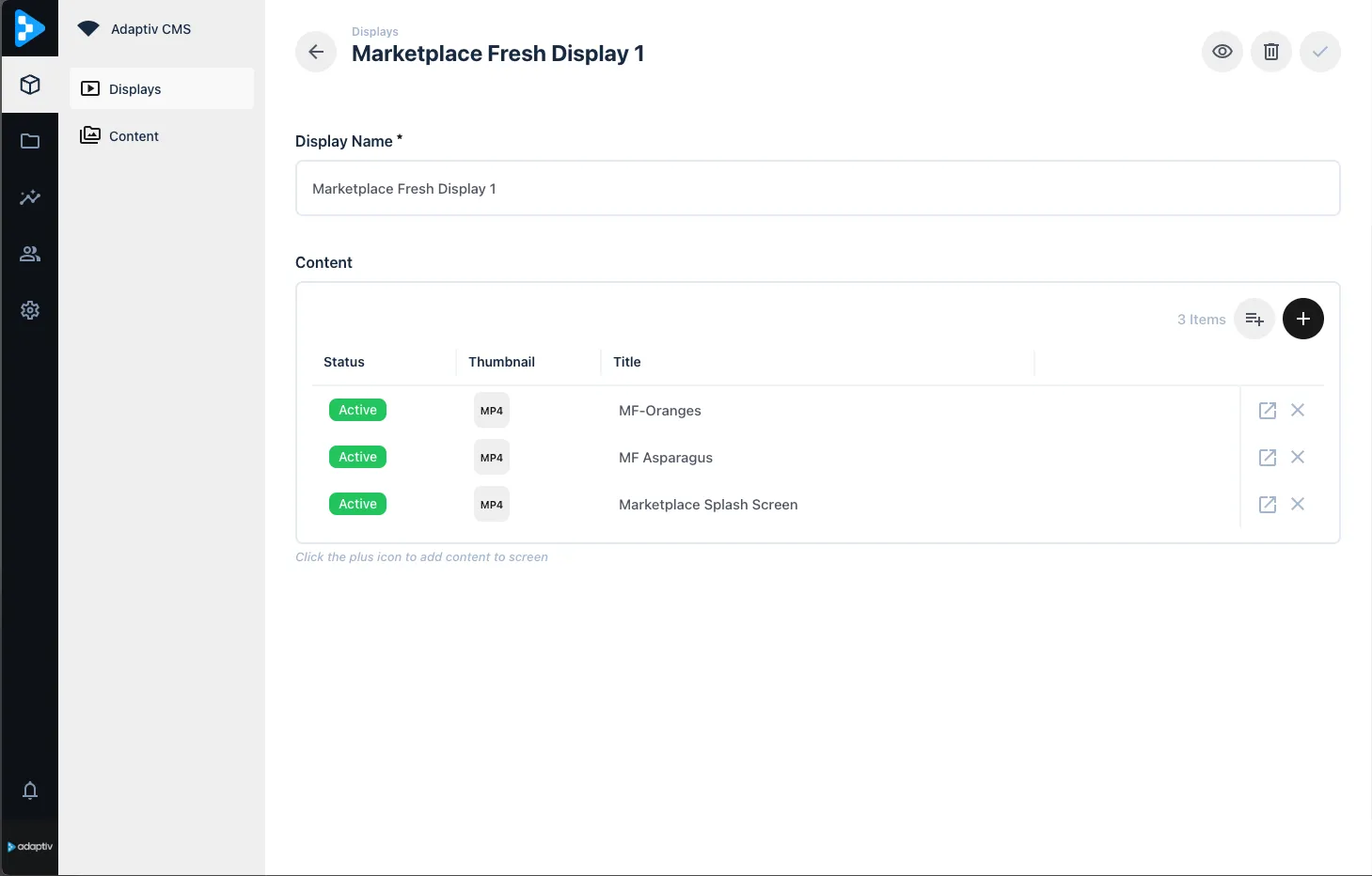
Task: Open MF Asparagus in new window icon
Action: 1268,458
